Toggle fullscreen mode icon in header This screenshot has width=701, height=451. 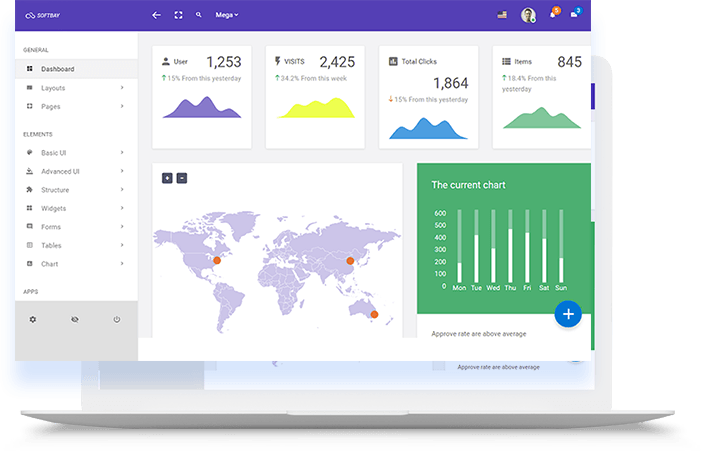click(178, 15)
